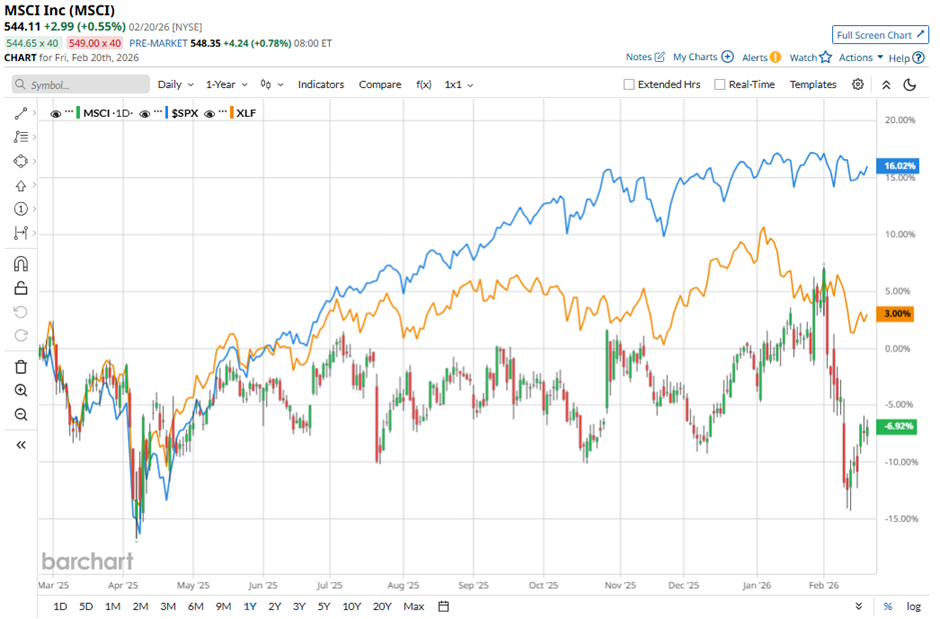The width and height of the screenshot is (940, 619).
Task: Toggle log scale button
Action: [x=913, y=606]
